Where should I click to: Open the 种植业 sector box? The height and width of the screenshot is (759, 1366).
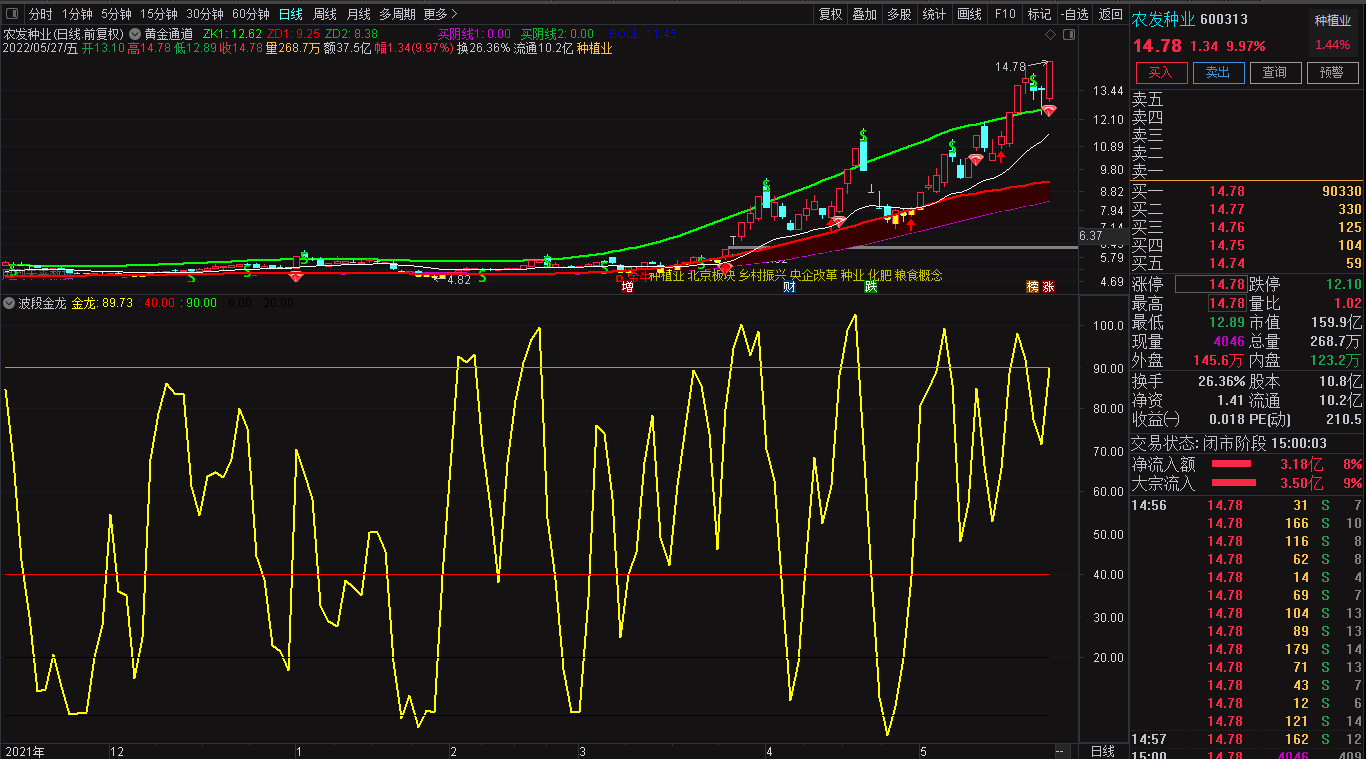click(1333, 33)
